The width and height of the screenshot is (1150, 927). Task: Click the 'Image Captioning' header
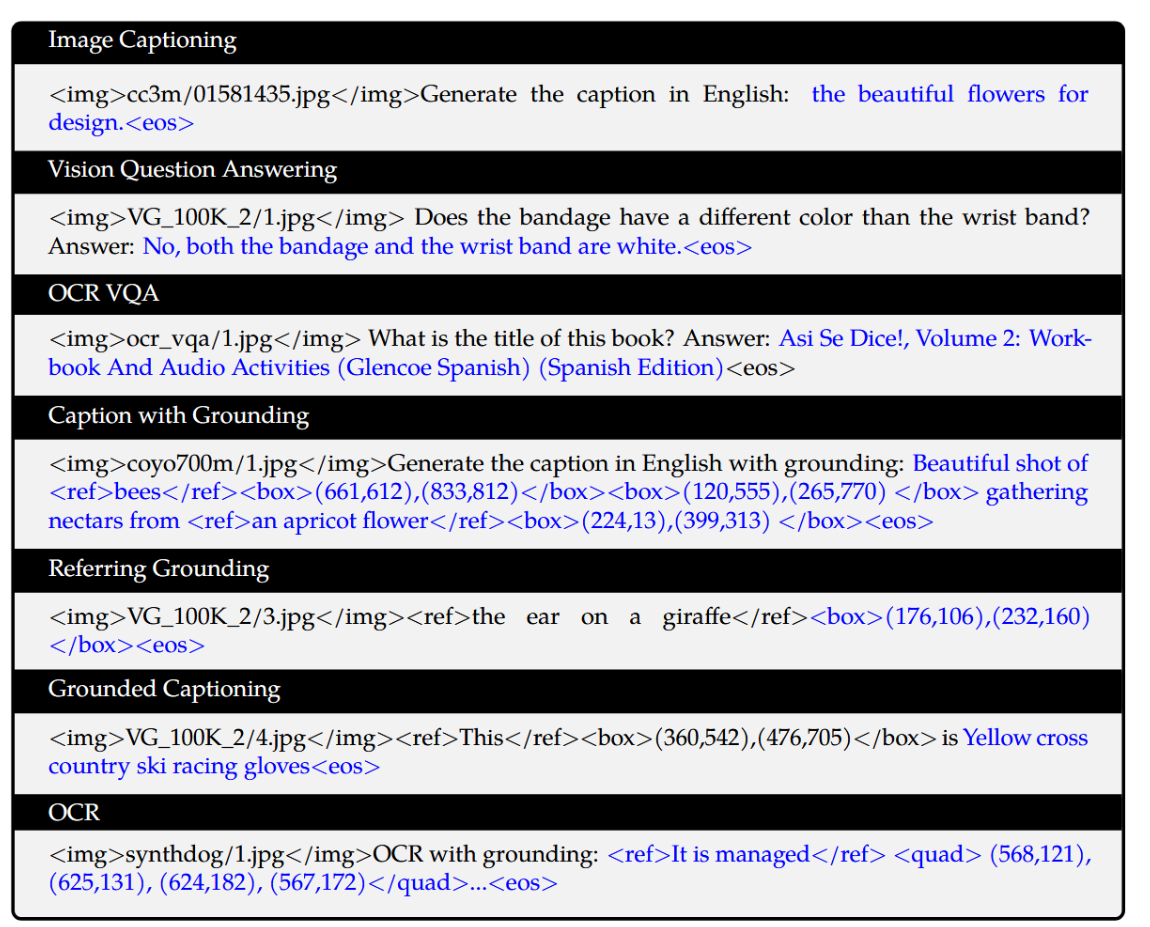pyautogui.click(x=142, y=40)
